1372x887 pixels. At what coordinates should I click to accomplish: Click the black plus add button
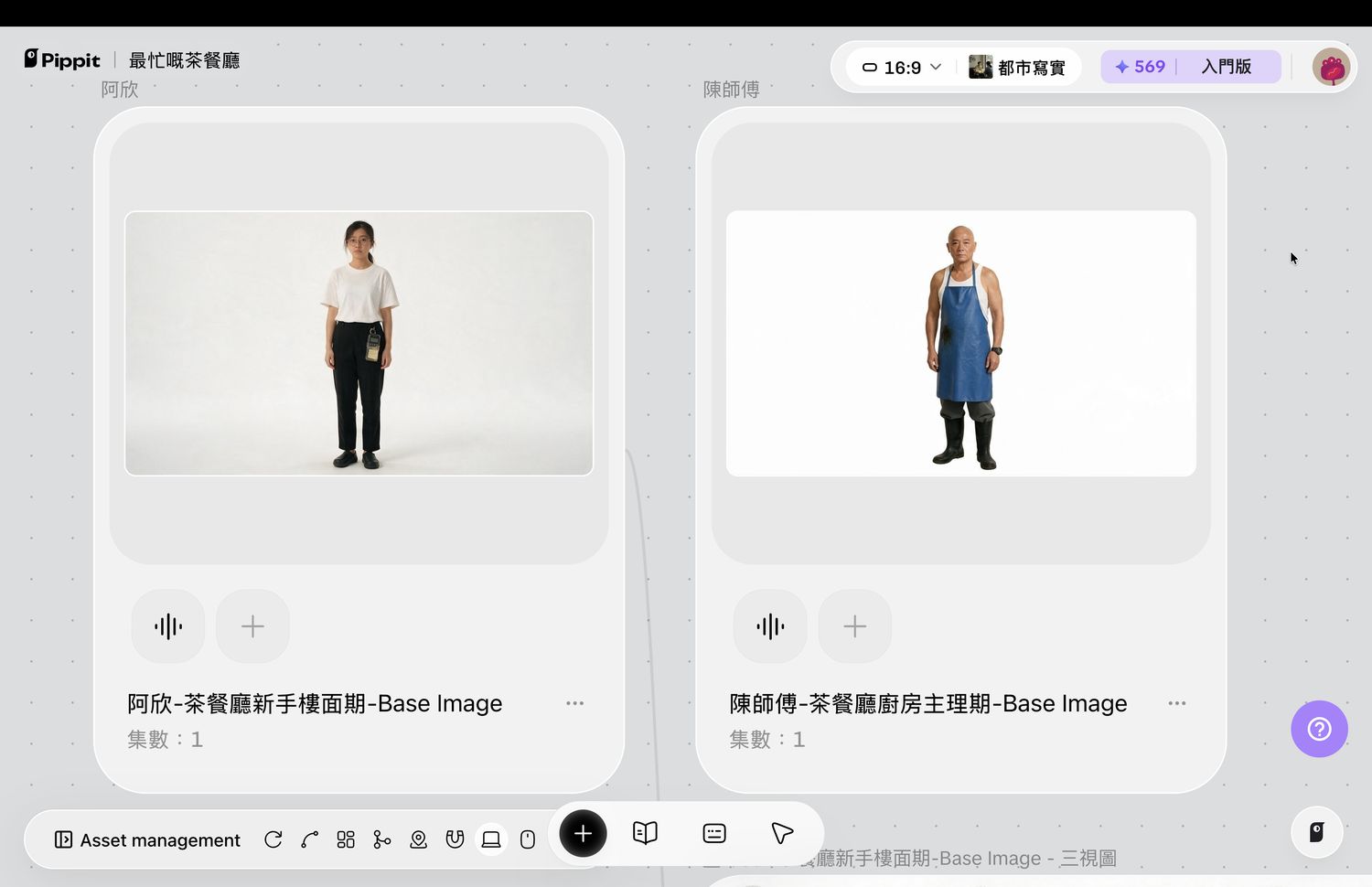(583, 833)
